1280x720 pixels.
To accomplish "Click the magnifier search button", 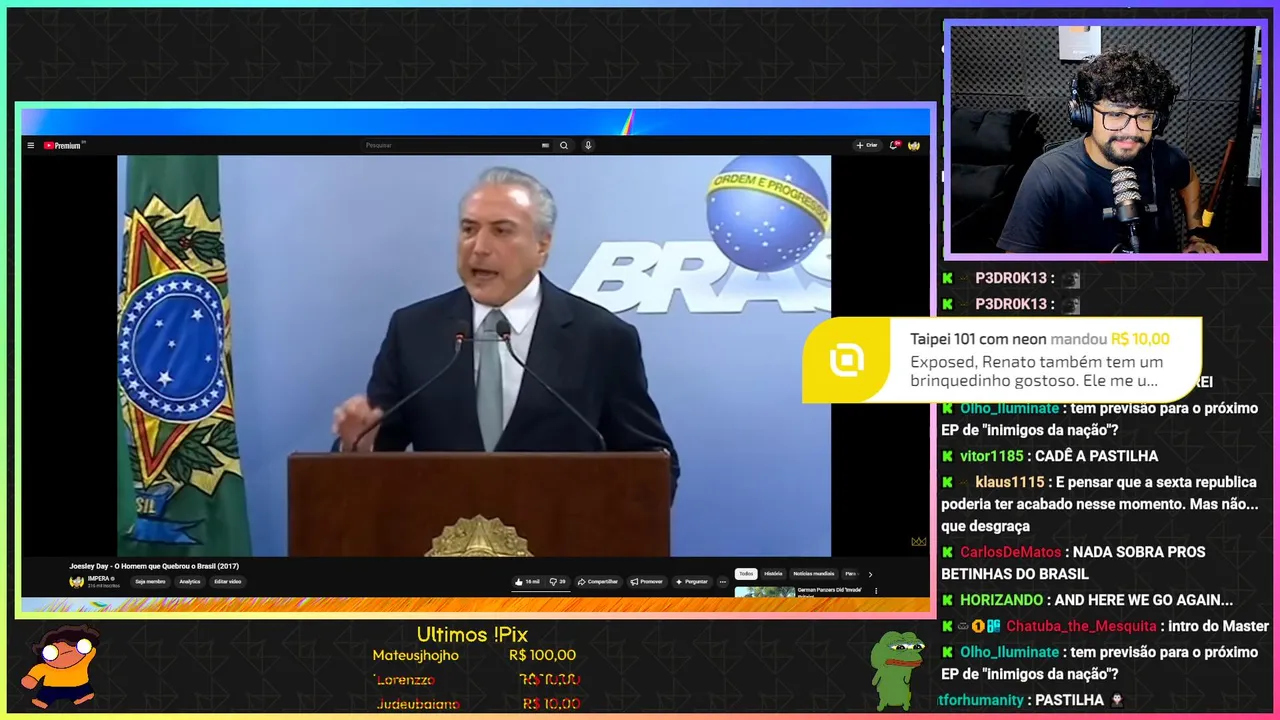I will tap(564, 145).
